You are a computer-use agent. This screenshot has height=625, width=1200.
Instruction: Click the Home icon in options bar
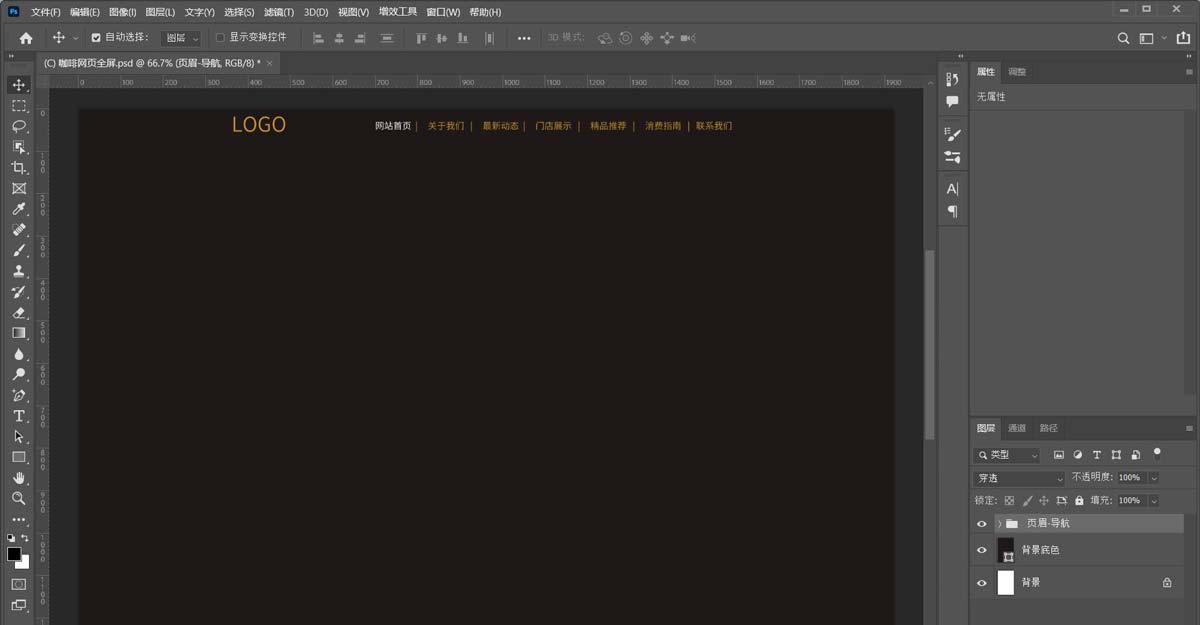pyautogui.click(x=26, y=38)
